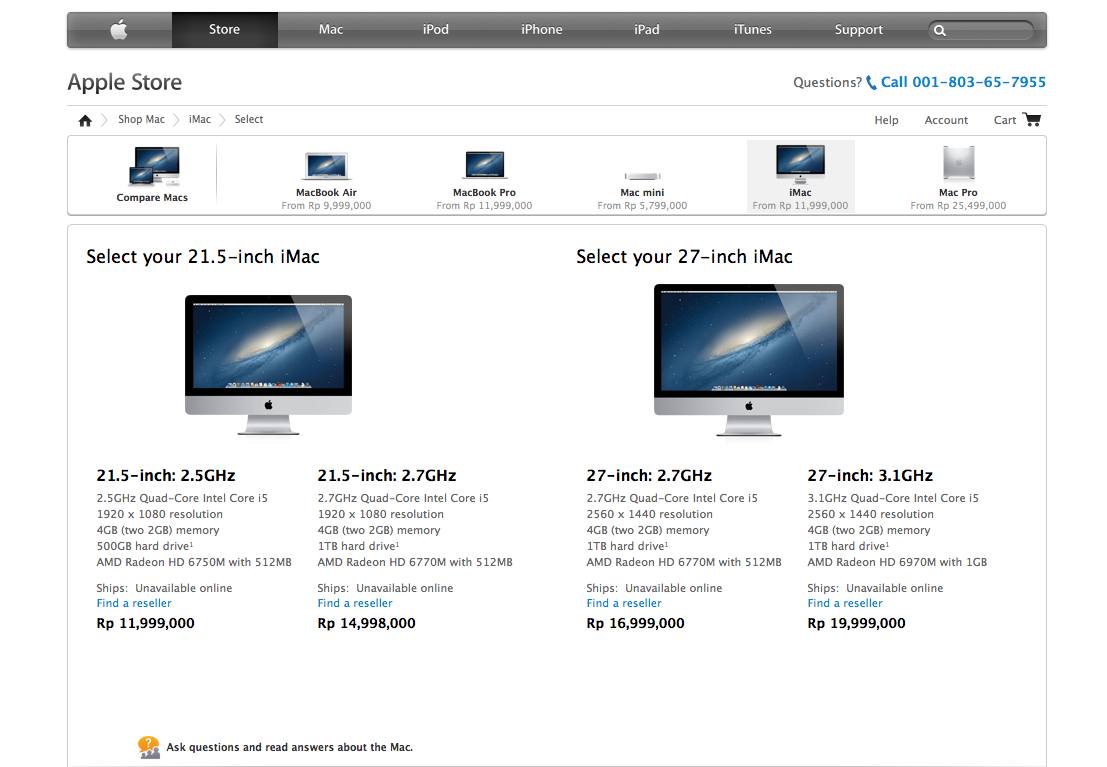Select the MacBook Air product icon
The height and width of the screenshot is (767, 1107).
click(326, 166)
